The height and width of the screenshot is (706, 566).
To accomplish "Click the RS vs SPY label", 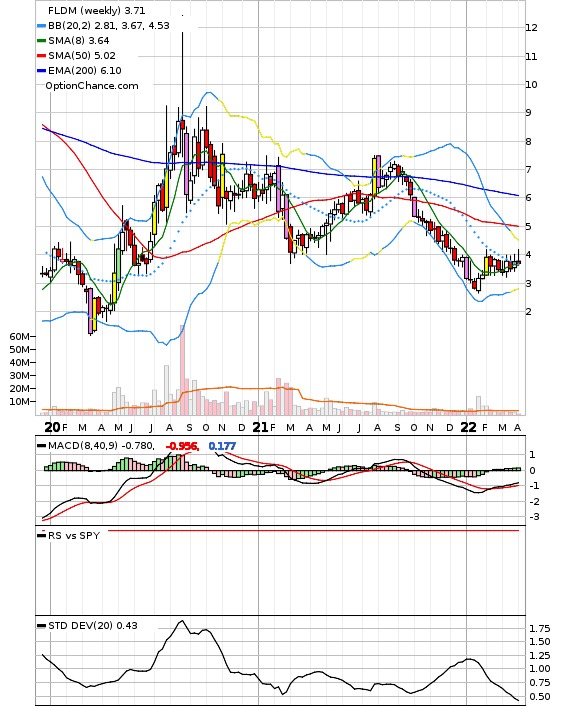I will point(73,535).
